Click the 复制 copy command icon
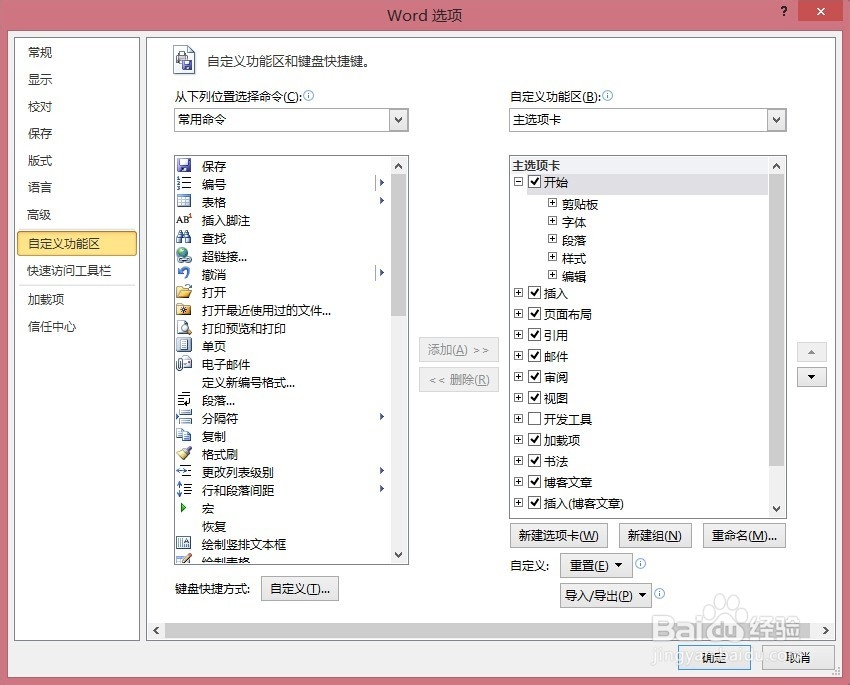Screen dimensions: 850x685 point(184,435)
